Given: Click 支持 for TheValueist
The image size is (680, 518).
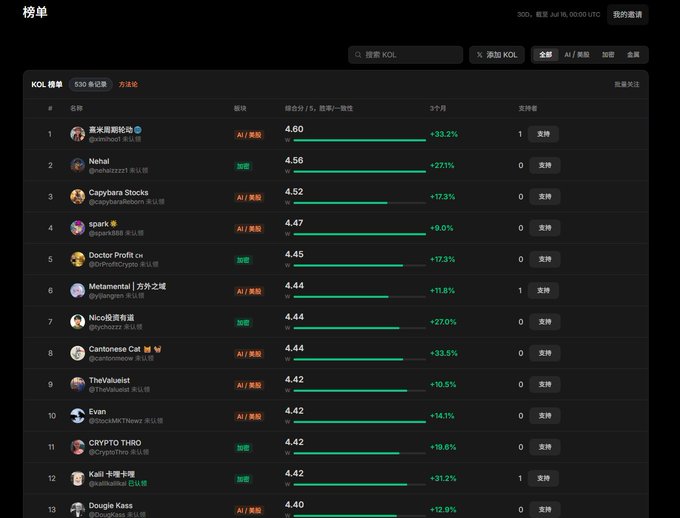Looking at the screenshot, I should click(x=545, y=384).
